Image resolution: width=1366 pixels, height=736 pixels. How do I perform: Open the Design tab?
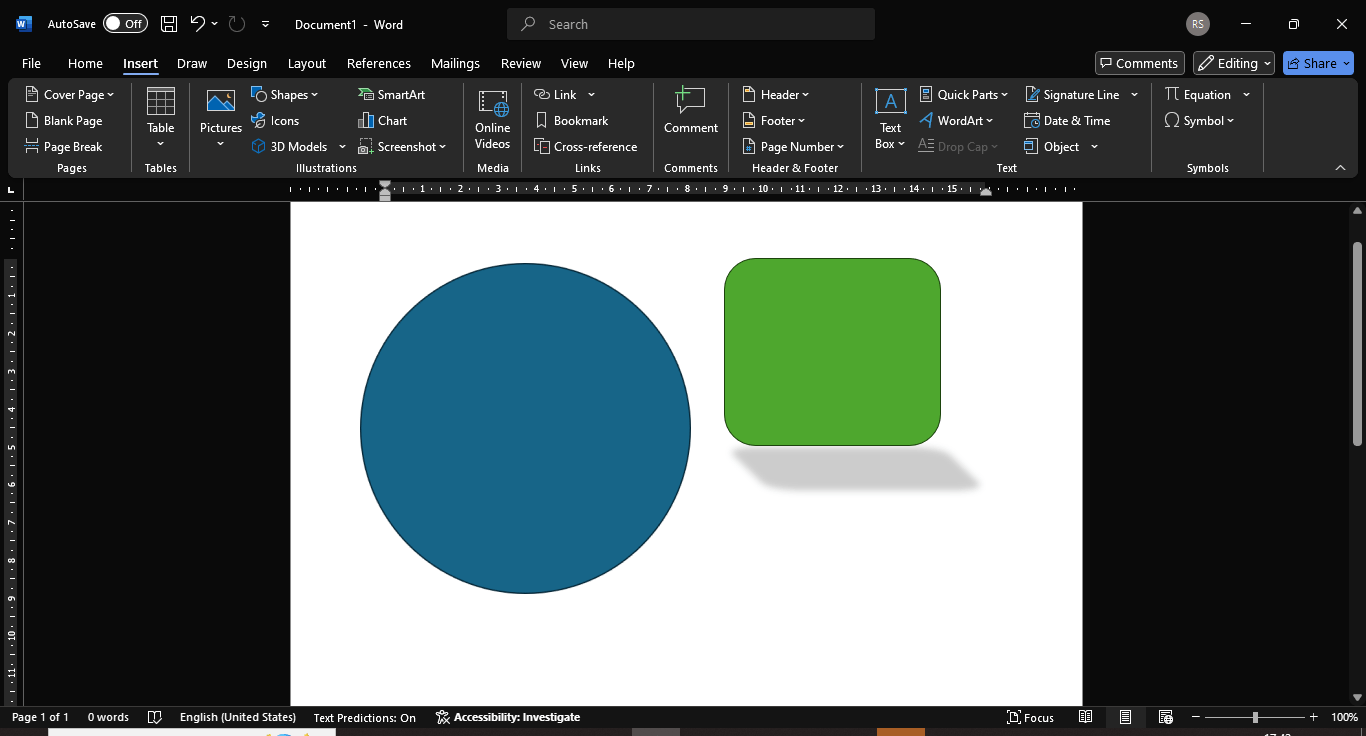coord(247,63)
